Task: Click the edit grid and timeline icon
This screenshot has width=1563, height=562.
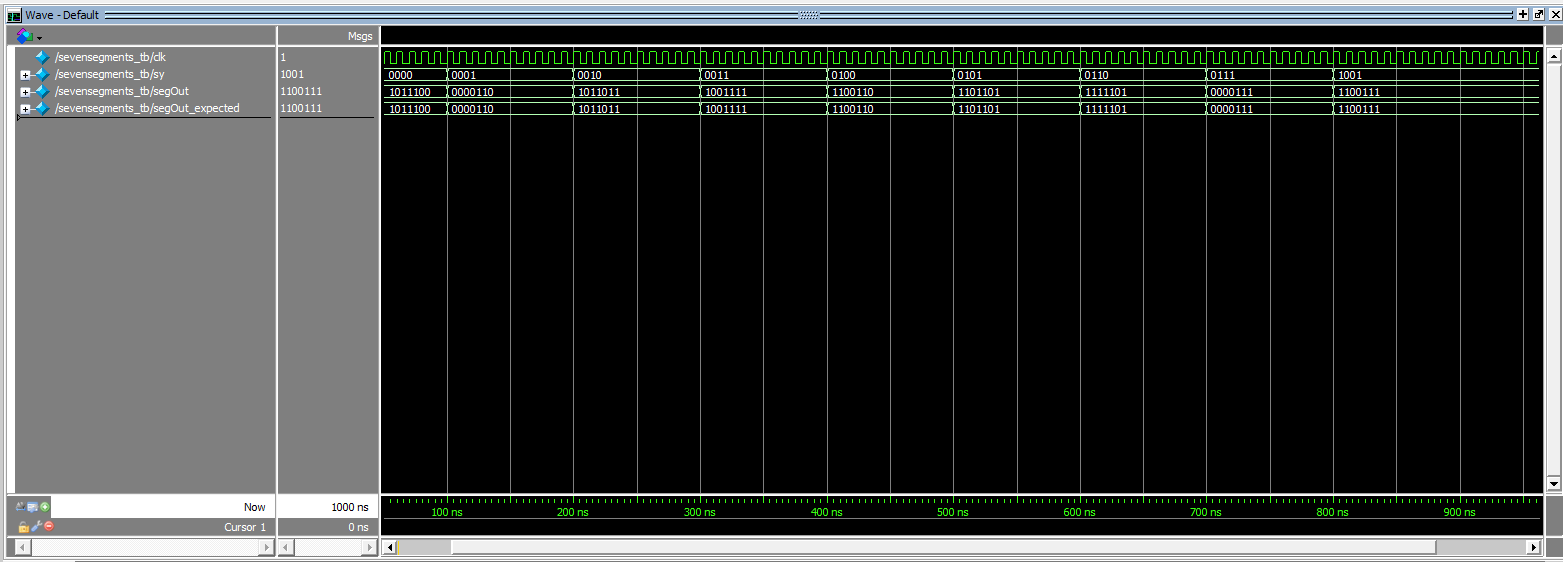Action: click(x=33, y=507)
